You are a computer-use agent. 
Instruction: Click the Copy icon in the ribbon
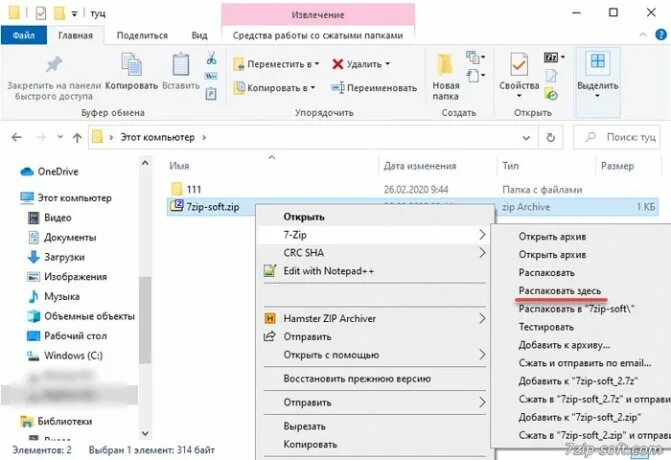click(x=131, y=65)
